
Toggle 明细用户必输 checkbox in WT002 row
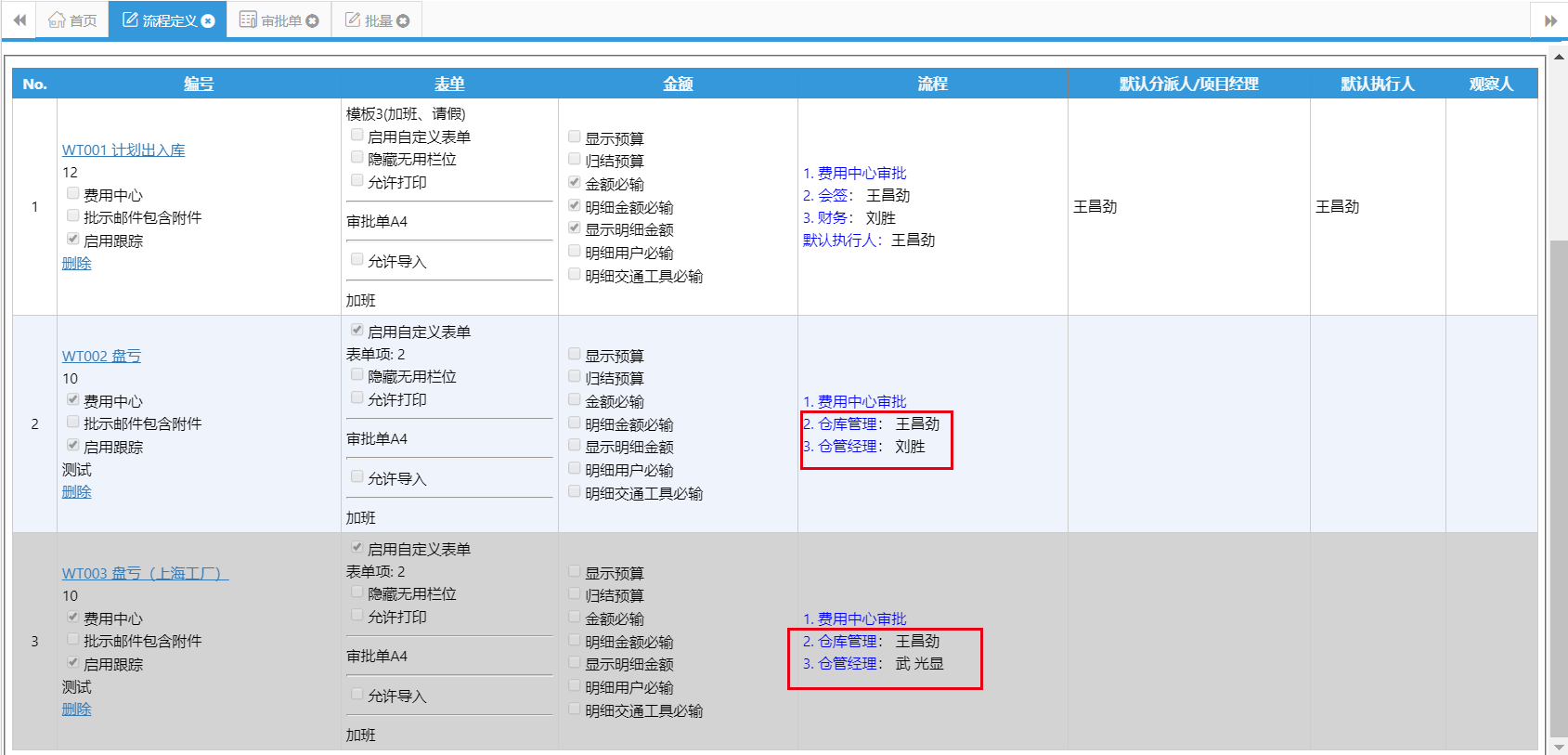click(x=574, y=468)
